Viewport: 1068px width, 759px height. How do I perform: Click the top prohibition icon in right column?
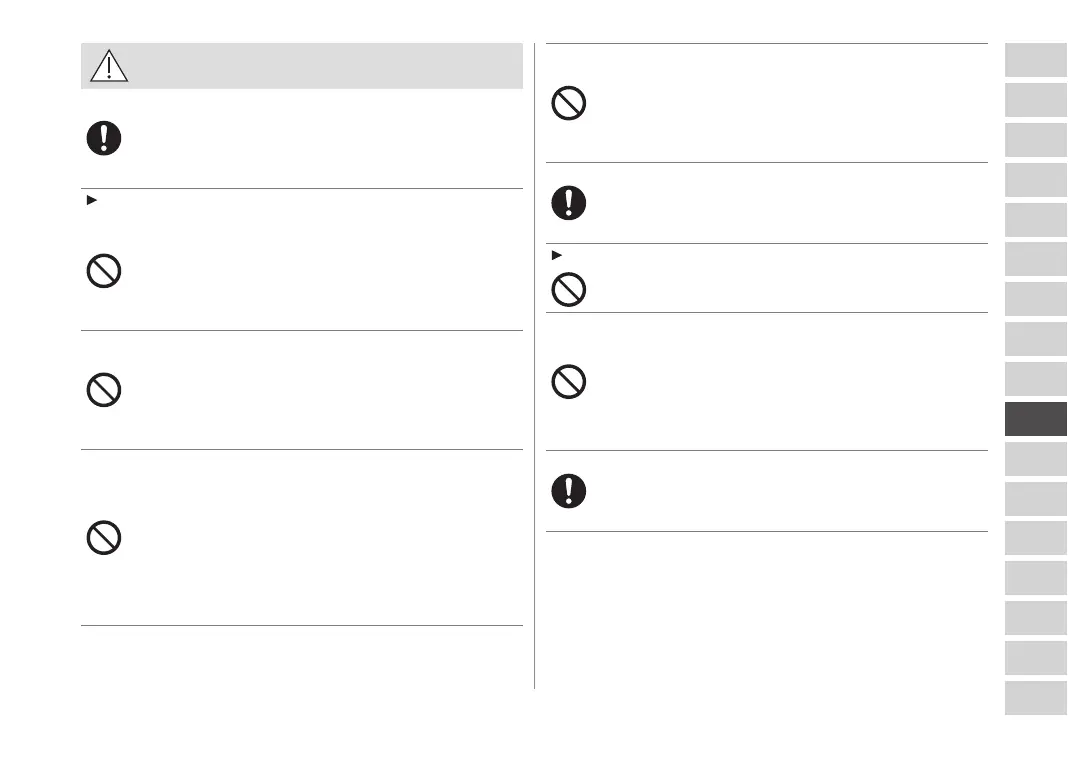pos(569,104)
